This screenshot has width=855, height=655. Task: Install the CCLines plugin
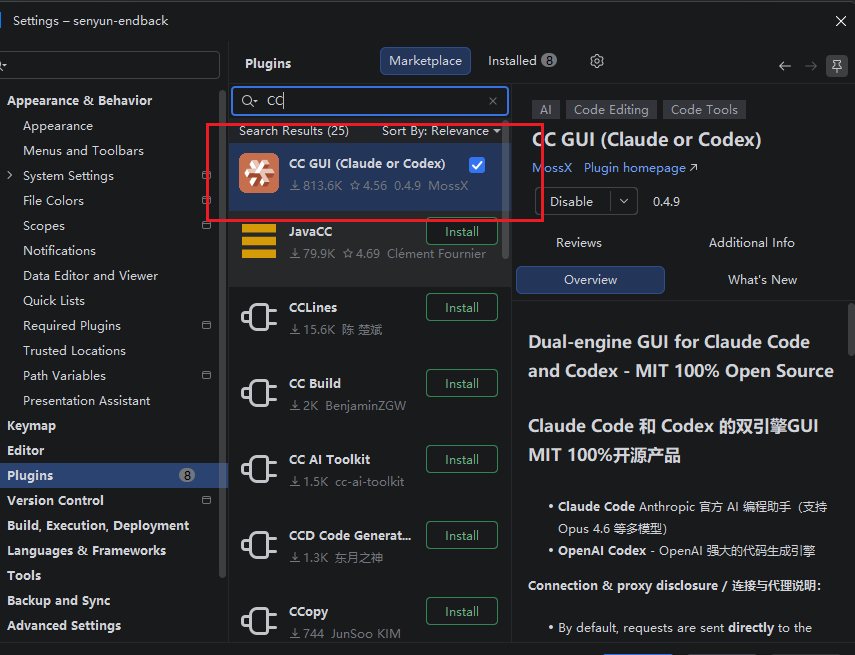[x=462, y=307]
